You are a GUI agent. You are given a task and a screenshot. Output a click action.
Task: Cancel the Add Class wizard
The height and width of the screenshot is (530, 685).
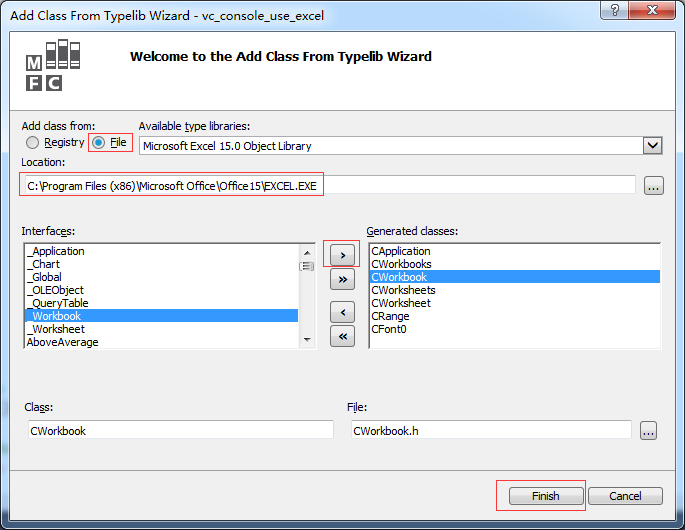[x=625, y=496]
